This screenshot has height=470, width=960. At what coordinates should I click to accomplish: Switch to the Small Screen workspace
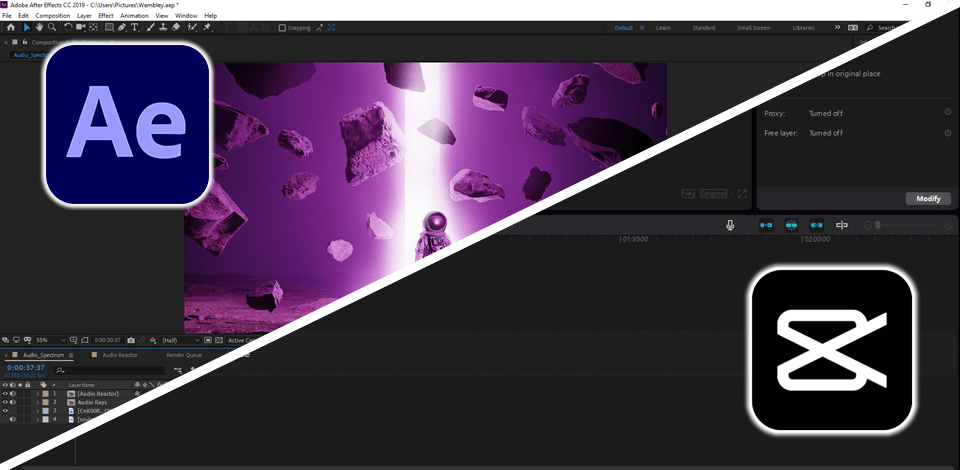coord(753,28)
